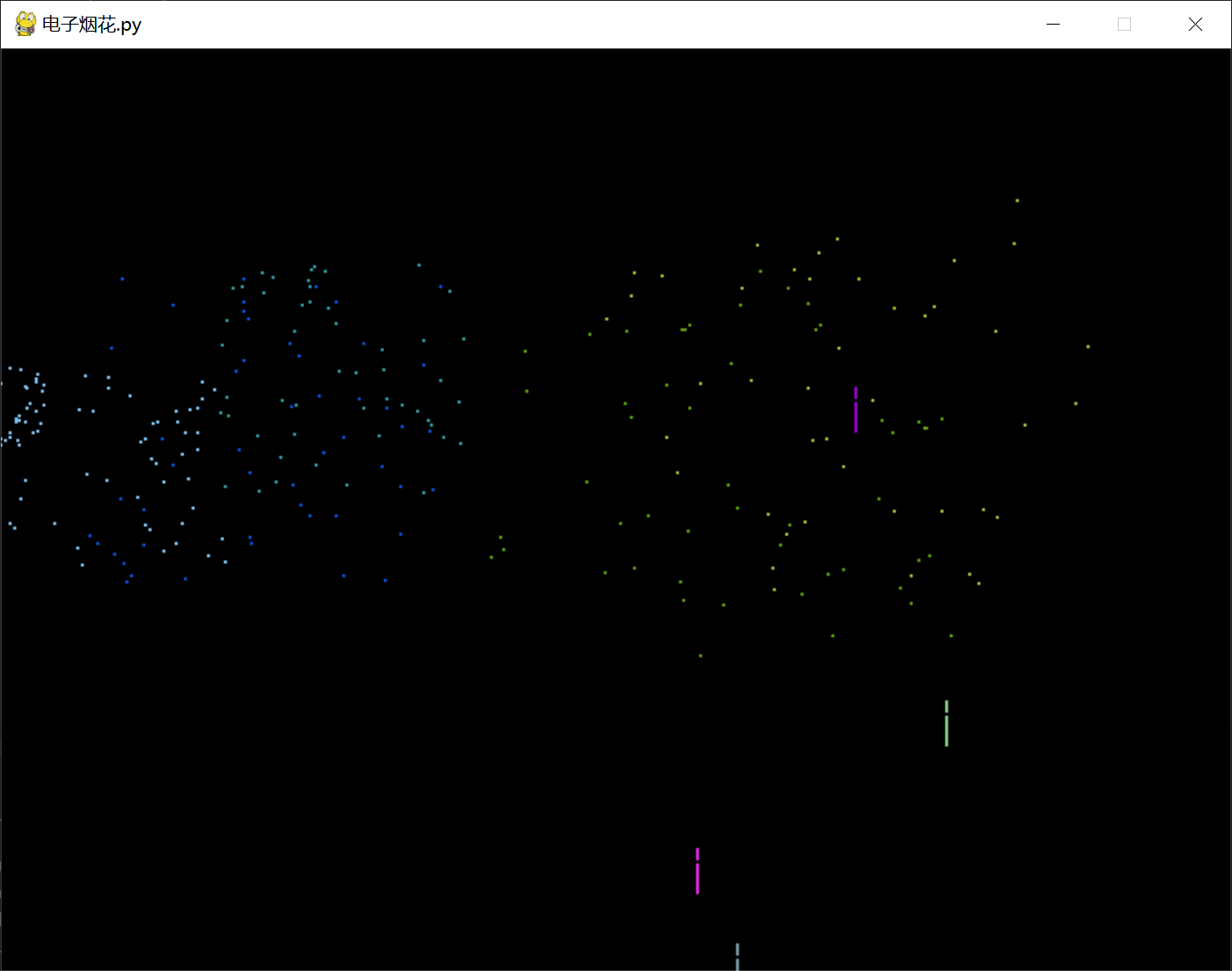Click the light green rising rocket streak
Image resolution: width=1232 pixels, height=971 pixels.
coord(946,724)
